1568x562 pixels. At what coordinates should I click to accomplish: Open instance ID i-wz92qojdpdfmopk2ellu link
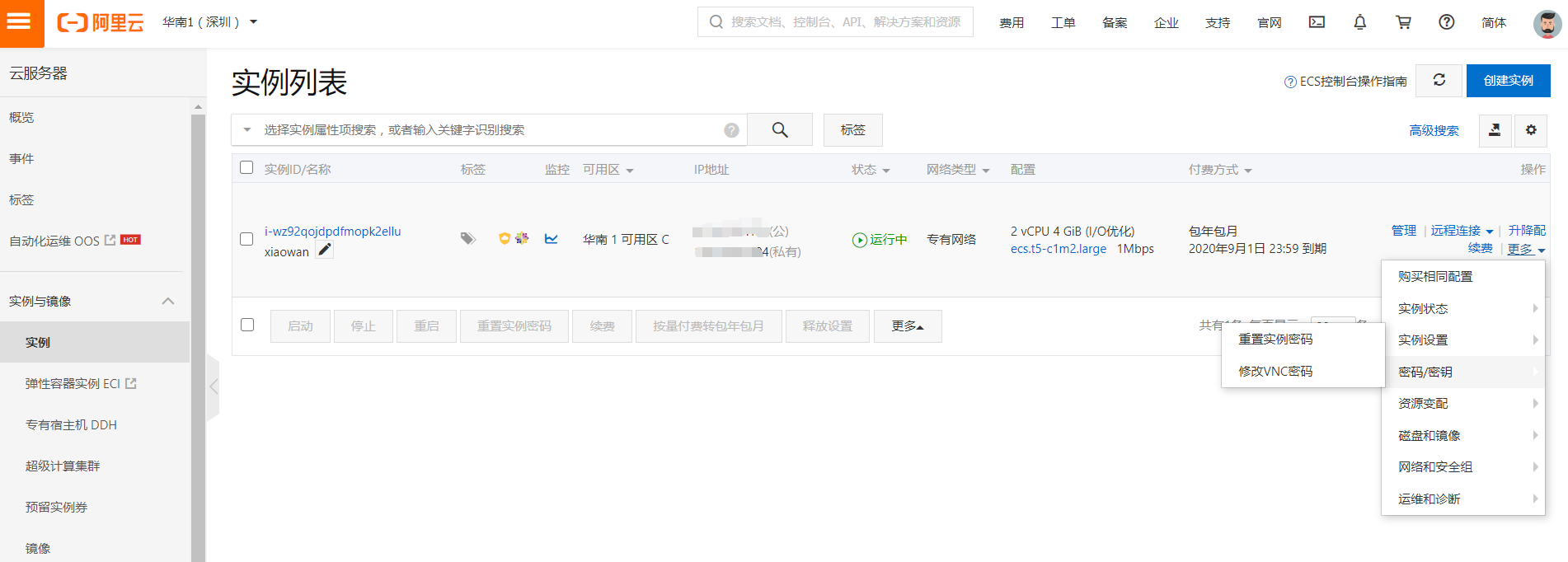332,231
